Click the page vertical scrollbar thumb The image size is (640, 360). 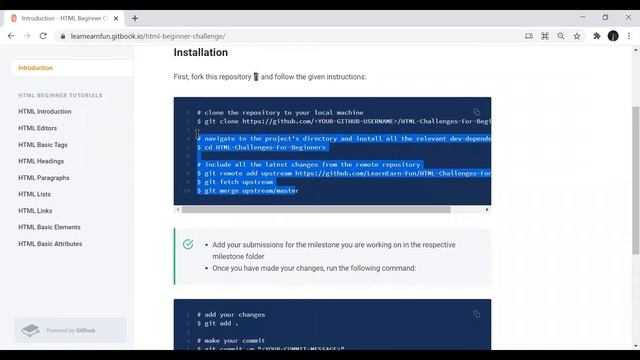coord(636,180)
